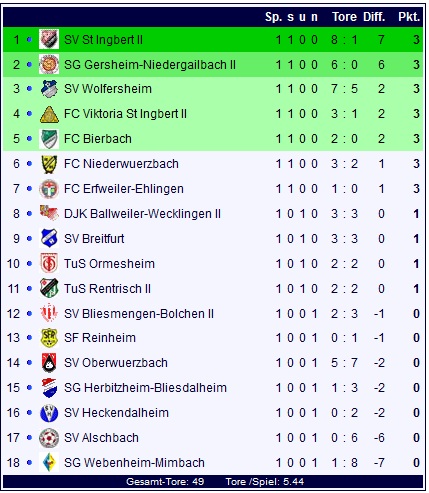The height and width of the screenshot is (493, 429).
Task: Open the FC Bierbach green shield crest
Action: (x=49, y=139)
